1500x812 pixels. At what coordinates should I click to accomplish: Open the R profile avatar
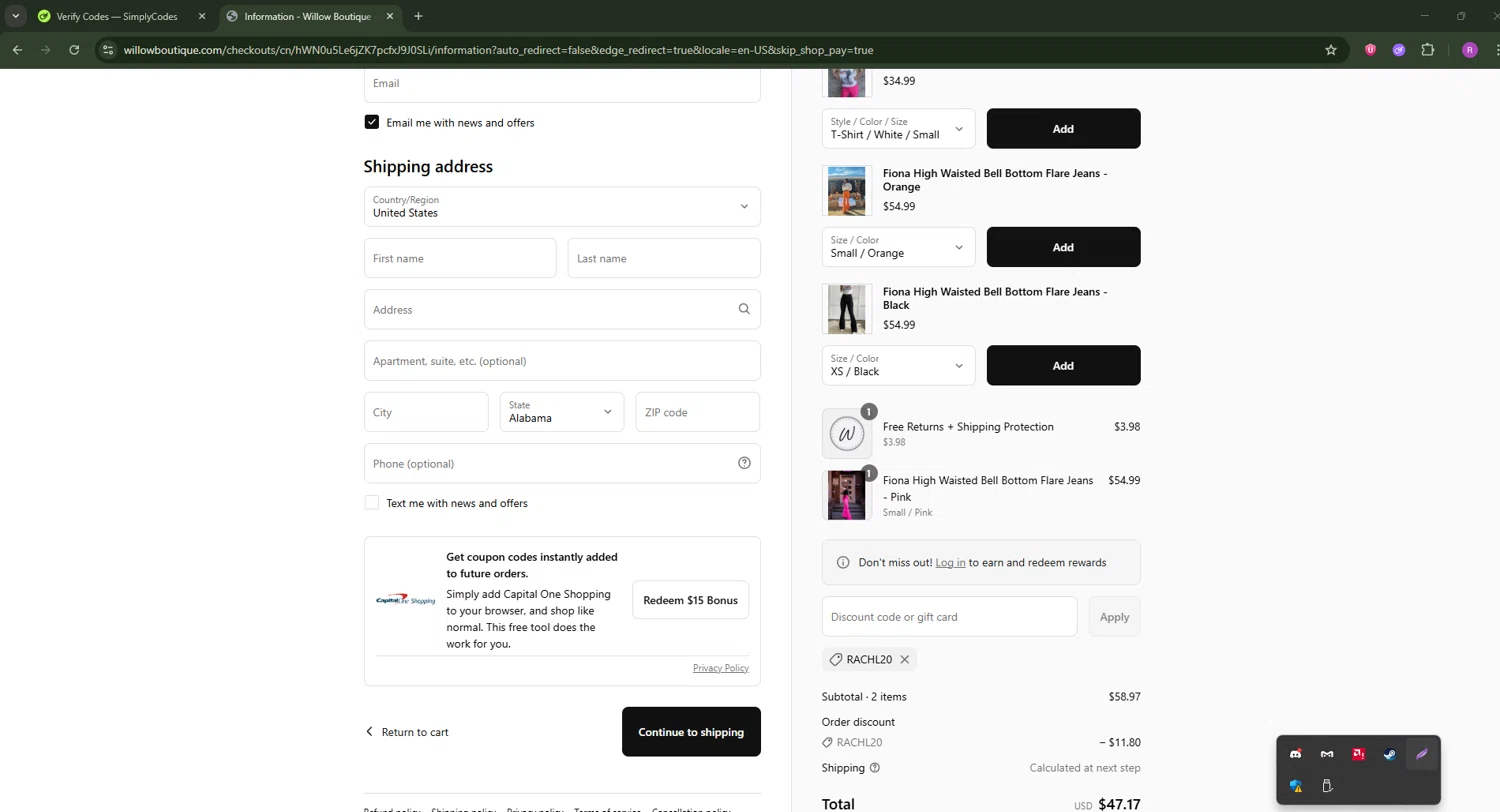click(1469, 50)
